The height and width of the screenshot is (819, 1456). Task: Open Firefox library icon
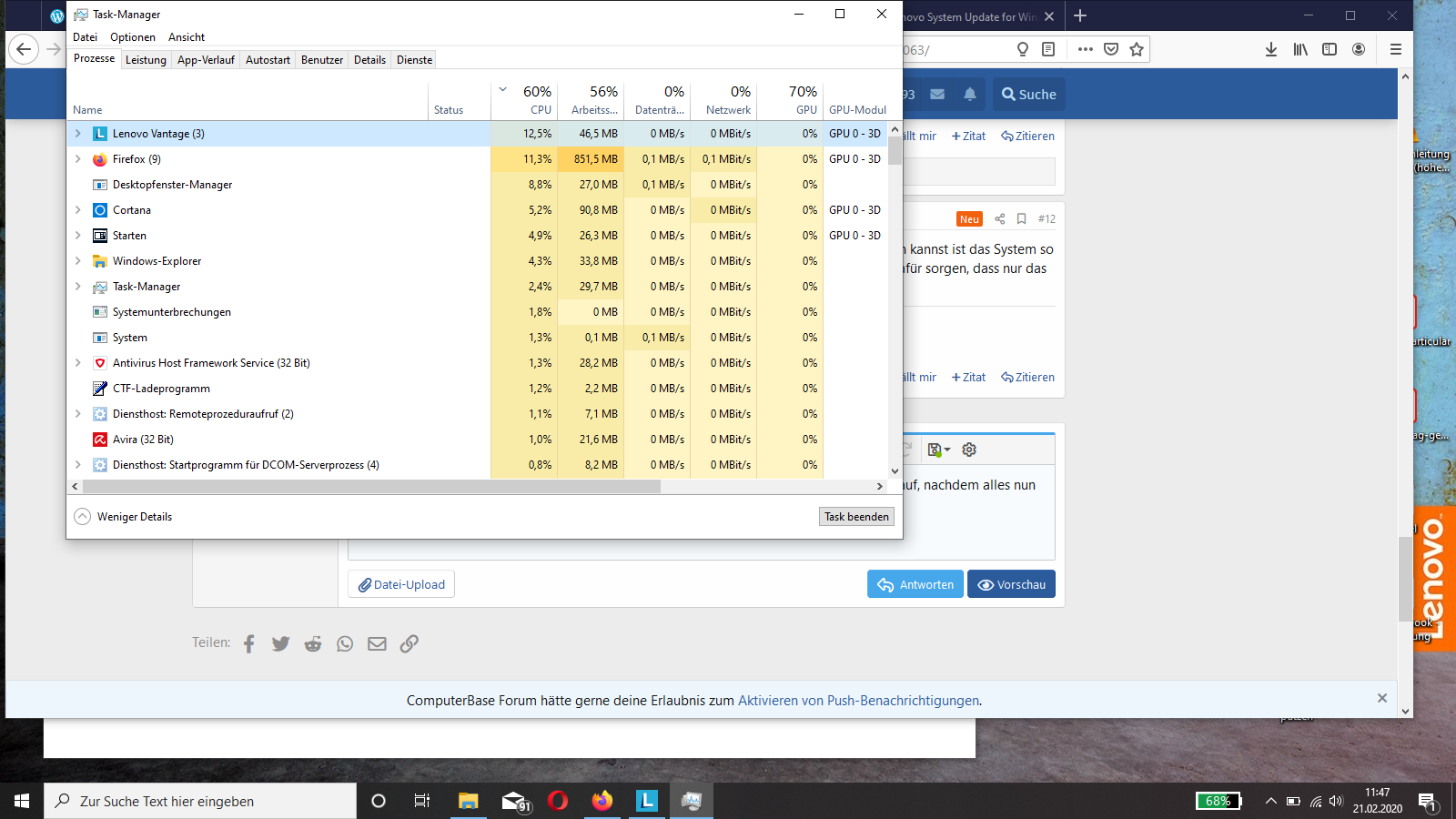(x=1300, y=49)
